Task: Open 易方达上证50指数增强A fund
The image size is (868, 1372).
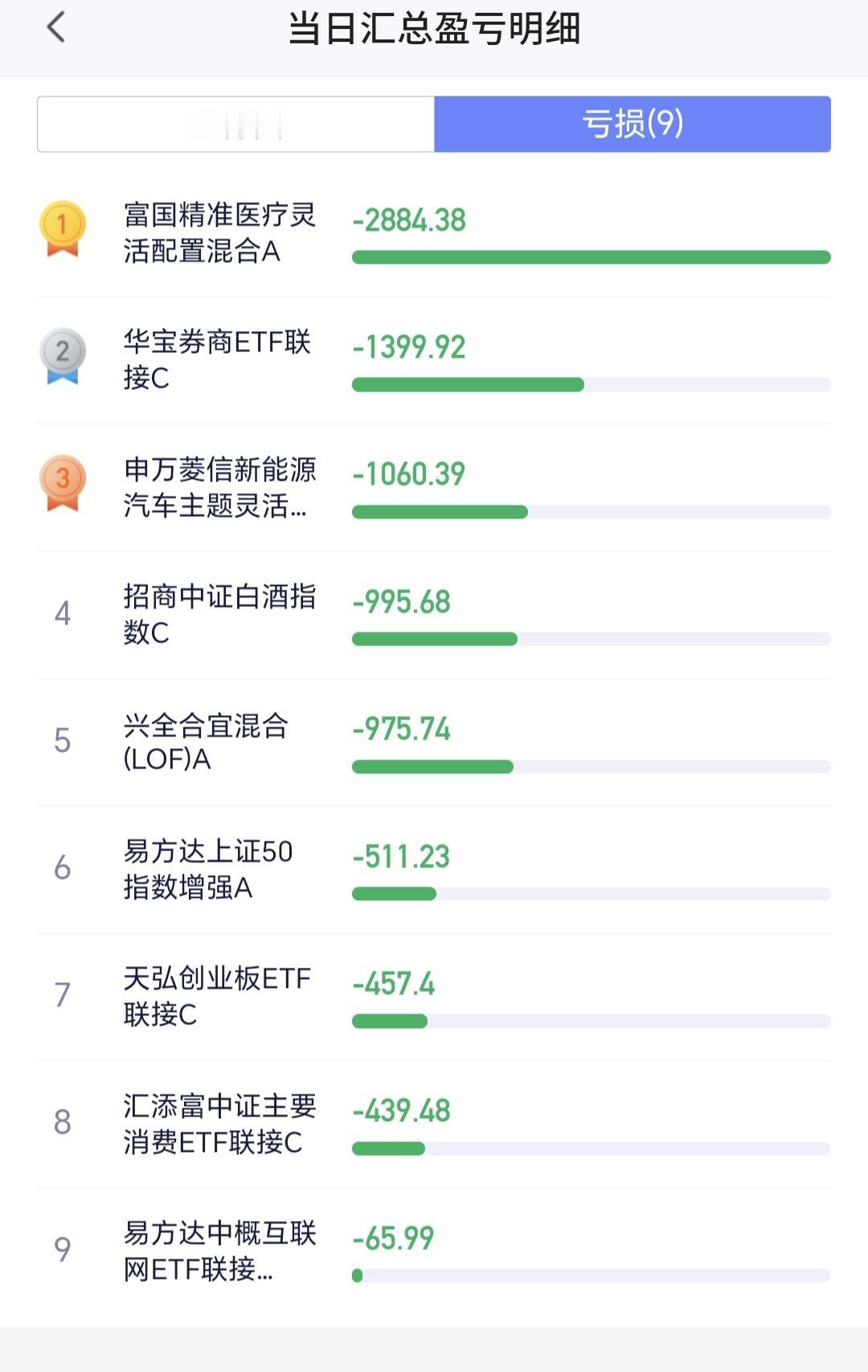Action: click(x=207, y=869)
